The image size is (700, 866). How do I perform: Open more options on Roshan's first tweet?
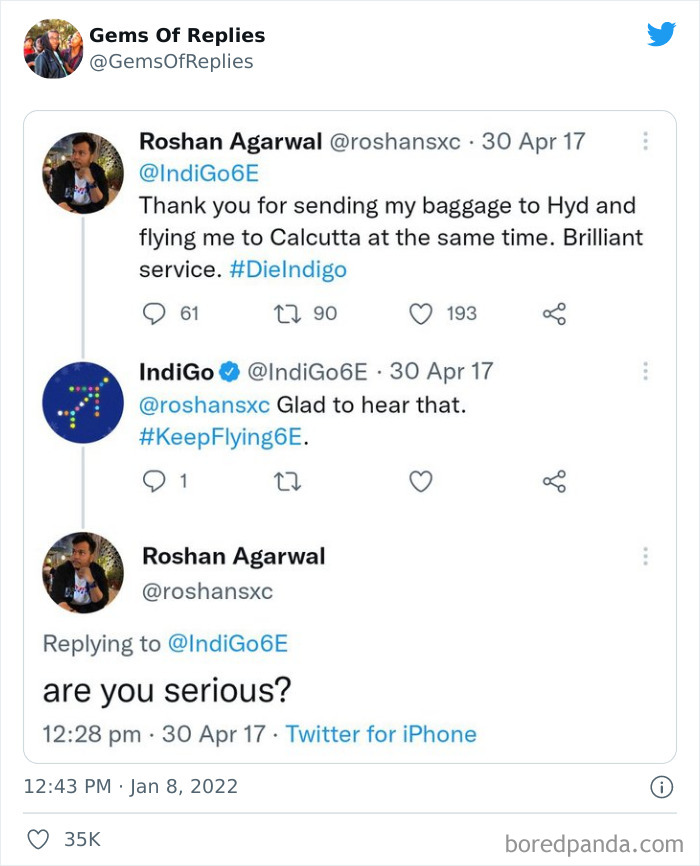(x=646, y=141)
